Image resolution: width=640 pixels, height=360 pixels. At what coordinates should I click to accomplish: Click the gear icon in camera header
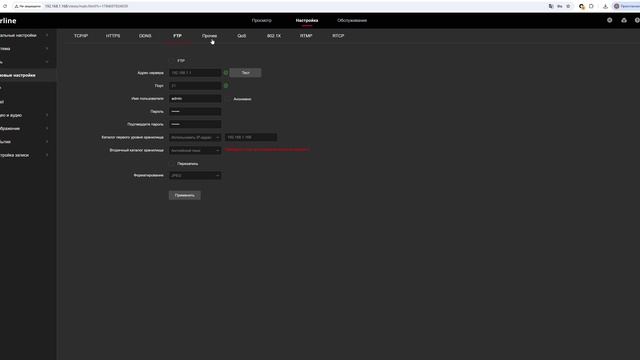pos(609,20)
